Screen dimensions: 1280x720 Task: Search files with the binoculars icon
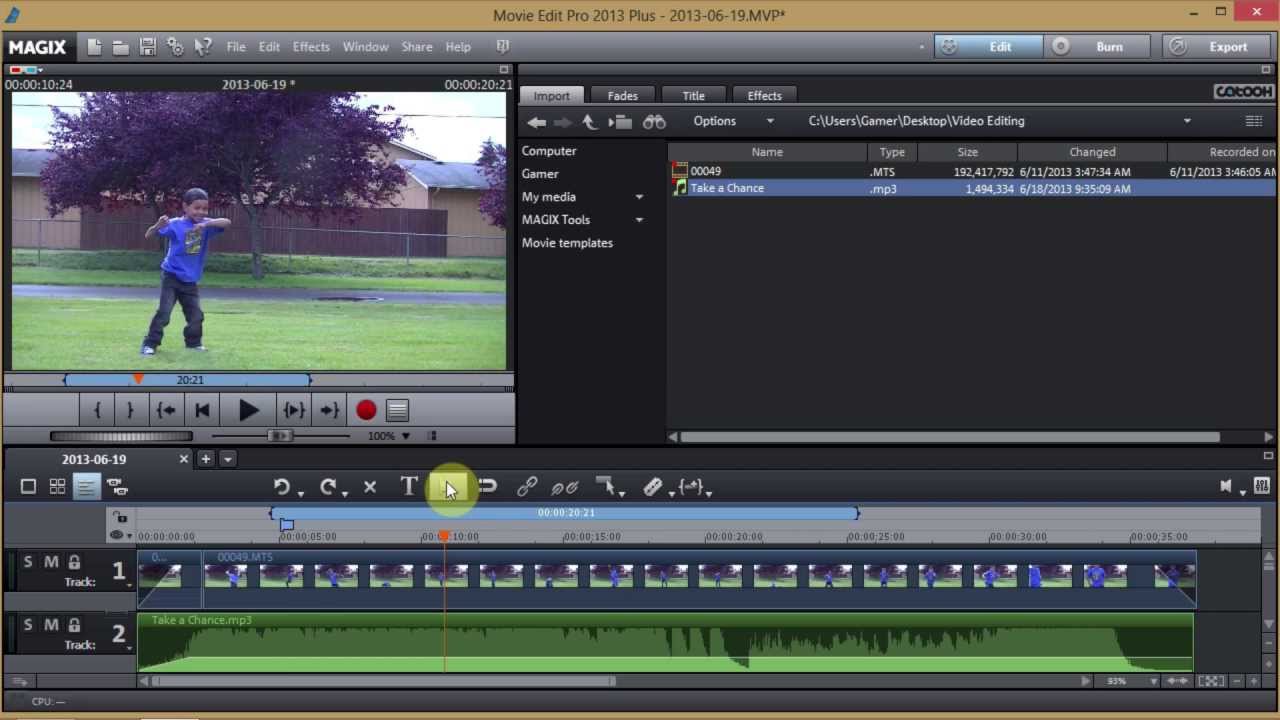(x=654, y=122)
